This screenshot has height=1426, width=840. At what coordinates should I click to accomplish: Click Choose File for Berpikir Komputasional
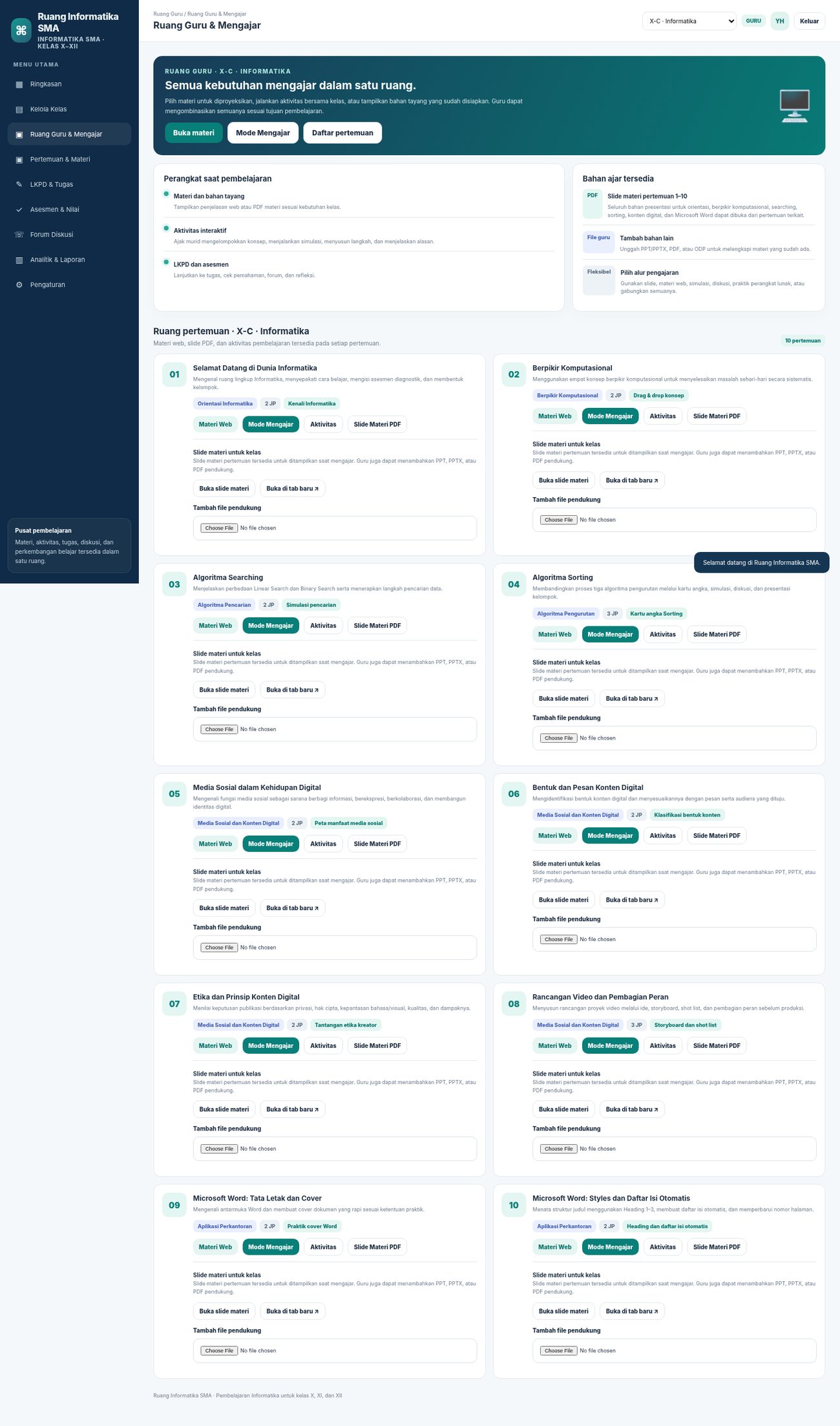559,520
